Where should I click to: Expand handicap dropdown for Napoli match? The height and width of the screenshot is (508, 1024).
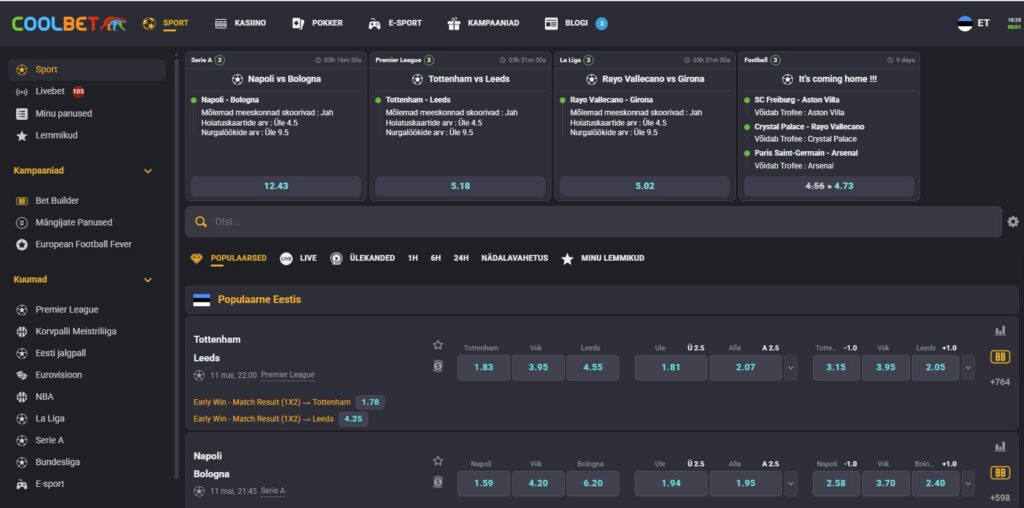point(968,484)
